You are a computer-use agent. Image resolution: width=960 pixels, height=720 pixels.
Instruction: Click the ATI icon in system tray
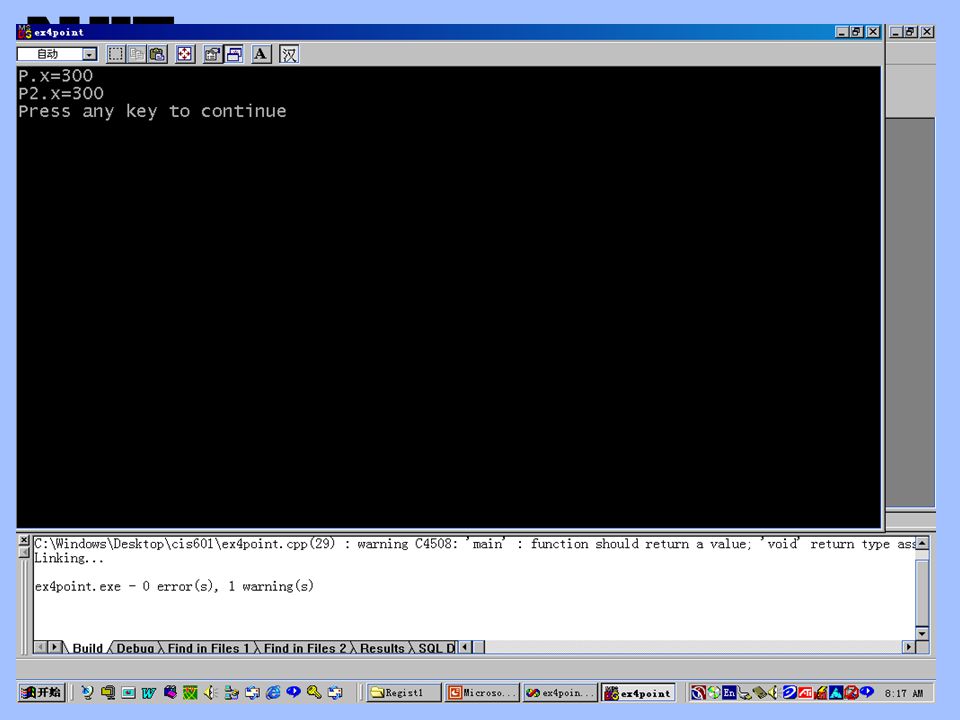[805, 692]
